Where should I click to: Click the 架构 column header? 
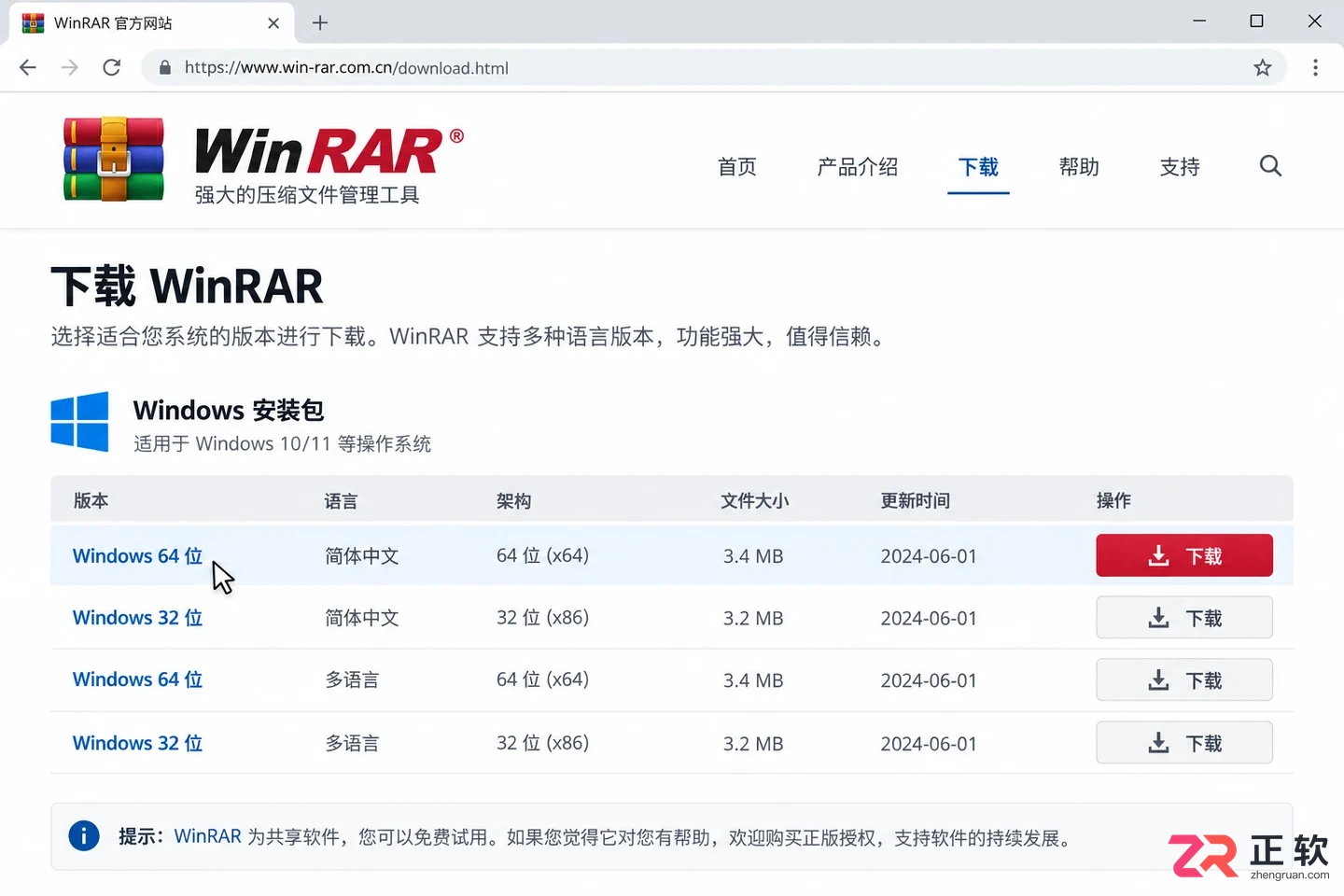point(513,501)
